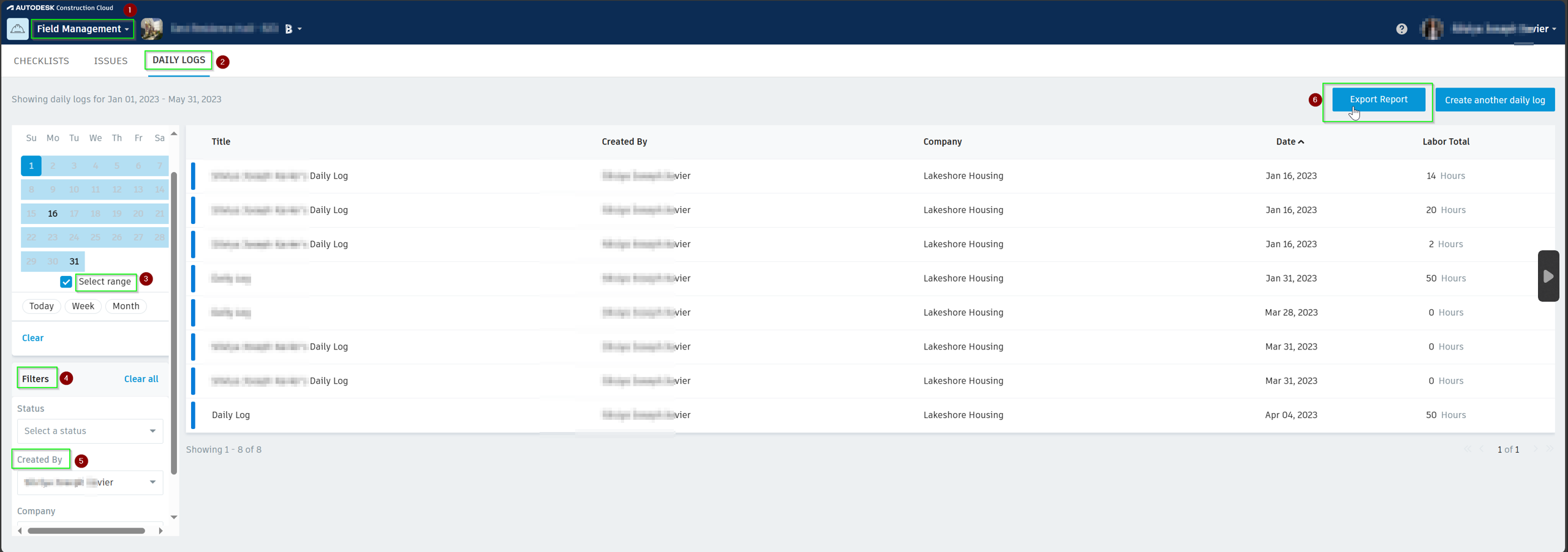Click the user profile avatar
The width and height of the screenshot is (1568, 552).
(1433, 28)
